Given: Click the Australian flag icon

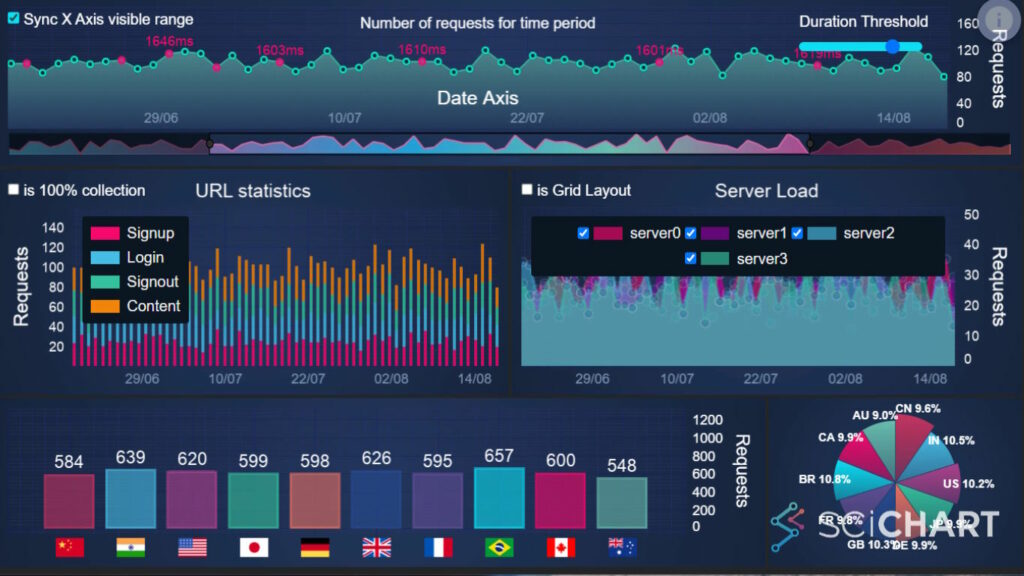Looking at the screenshot, I should click(621, 547).
